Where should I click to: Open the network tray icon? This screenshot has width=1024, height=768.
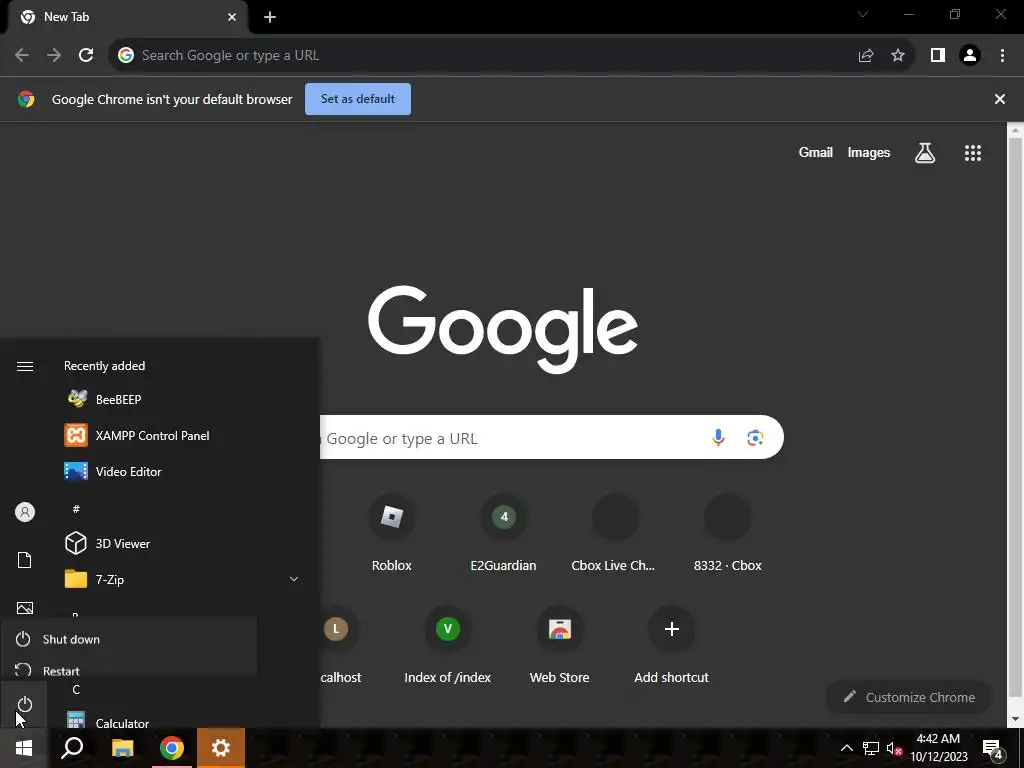click(x=871, y=748)
